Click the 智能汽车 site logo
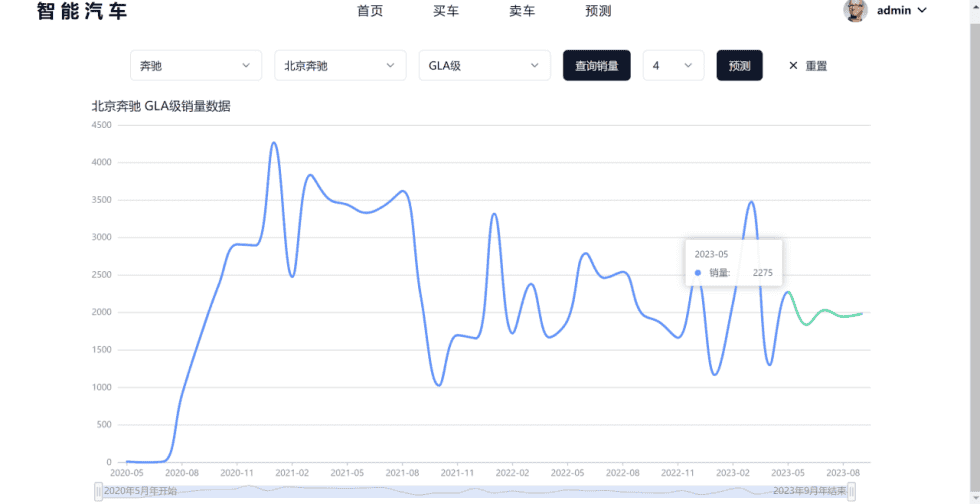The width and height of the screenshot is (980, 504). coord(82,11)
